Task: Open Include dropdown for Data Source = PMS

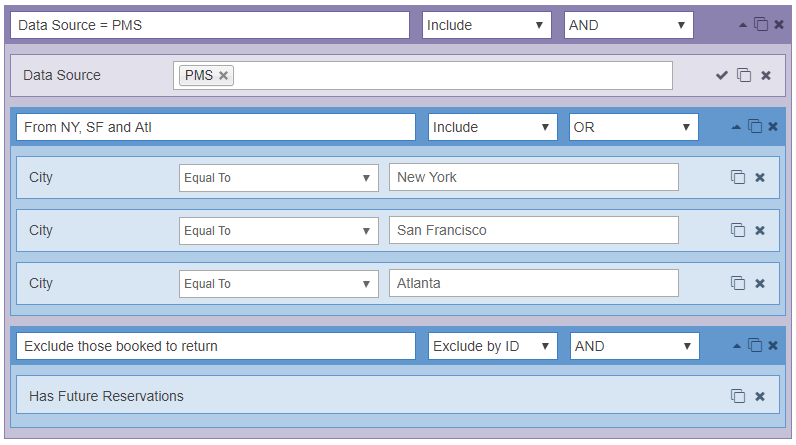Action: (486, 25)
